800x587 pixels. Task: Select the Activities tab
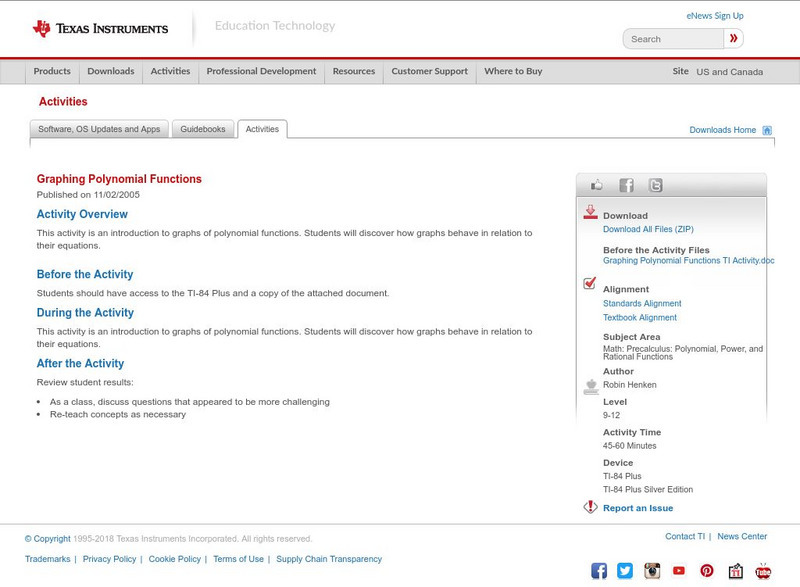262,129
